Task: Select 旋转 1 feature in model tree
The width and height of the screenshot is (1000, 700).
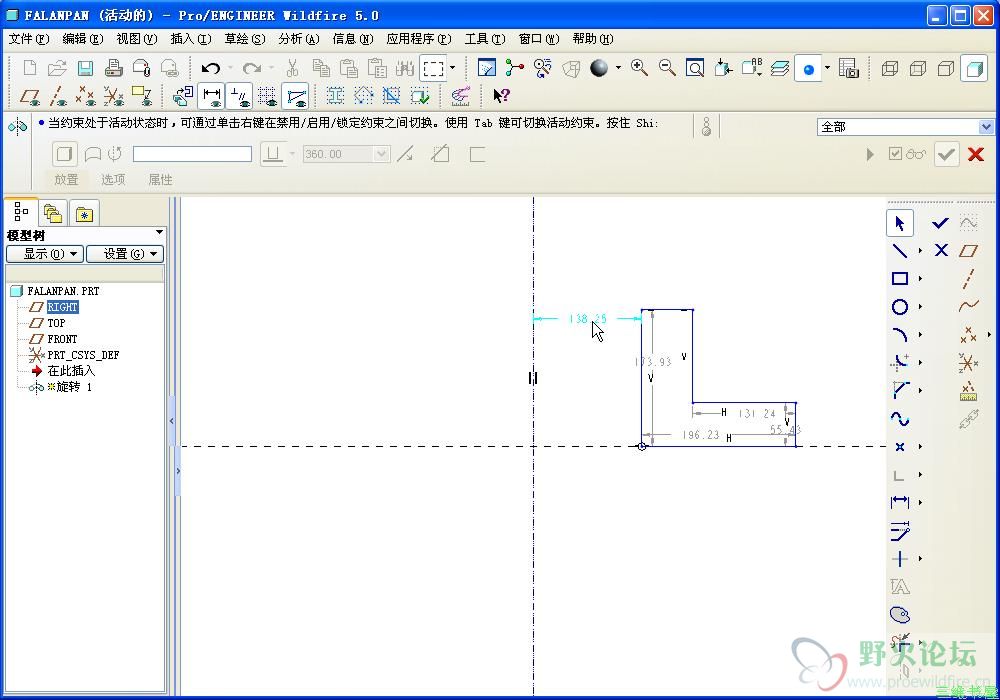Action: click(74, 387)
